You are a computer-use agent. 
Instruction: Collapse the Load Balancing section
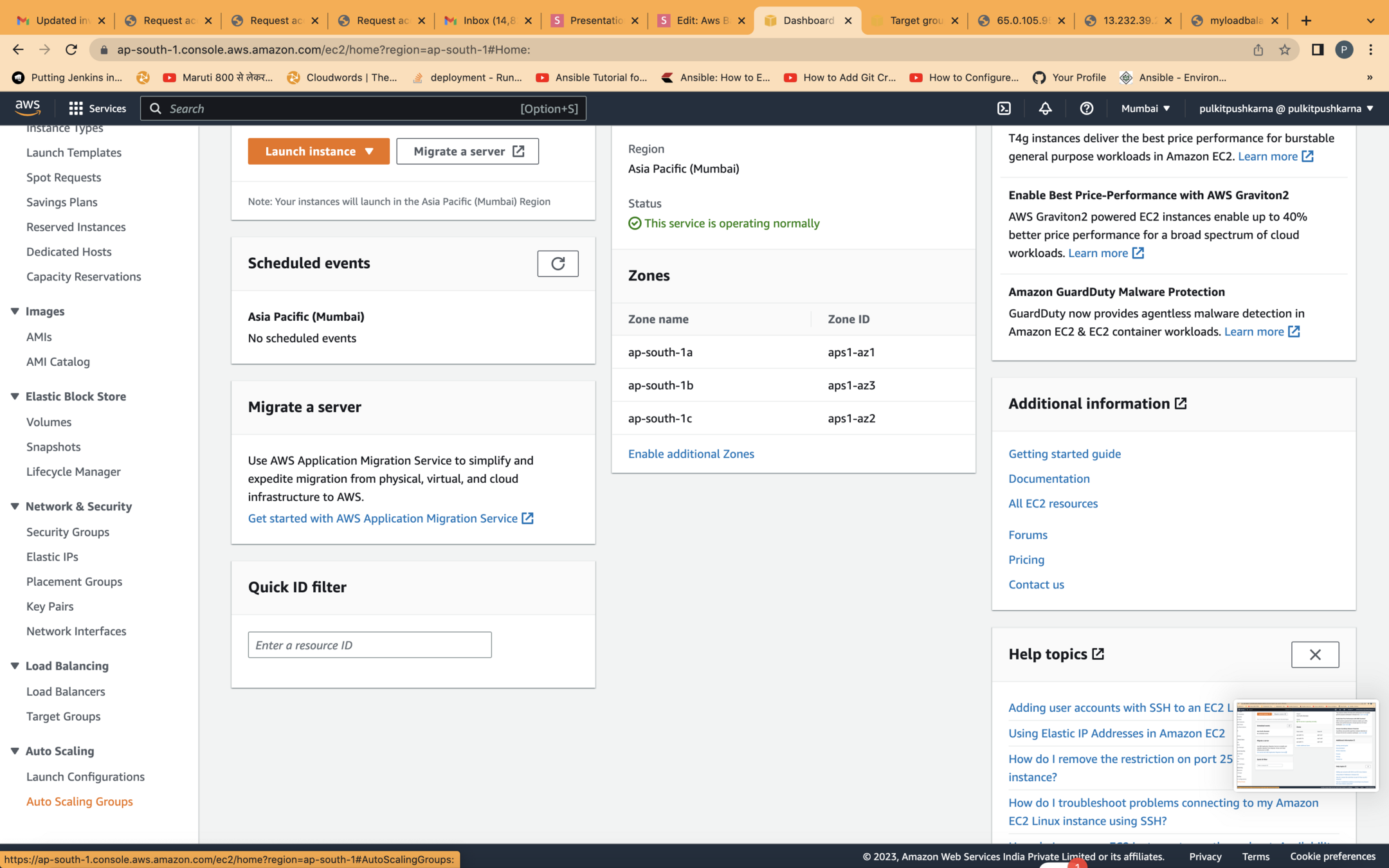coord(15,665)
